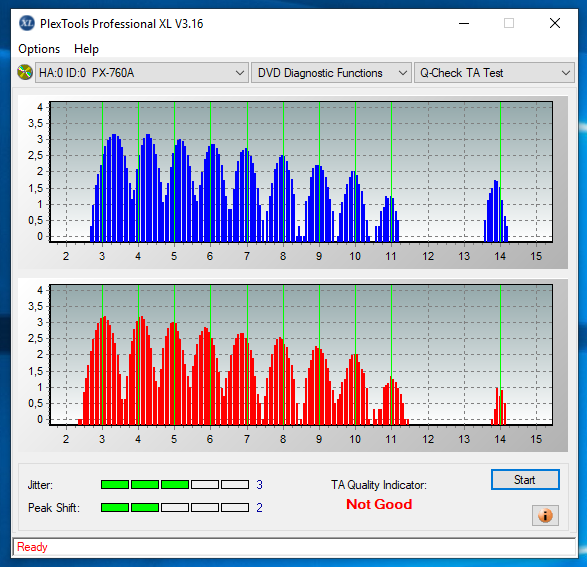The height and width of the screenshot is (567, 587).
Task: Open the Help menu
Action: pyautogui.click(x=86, y=49)
